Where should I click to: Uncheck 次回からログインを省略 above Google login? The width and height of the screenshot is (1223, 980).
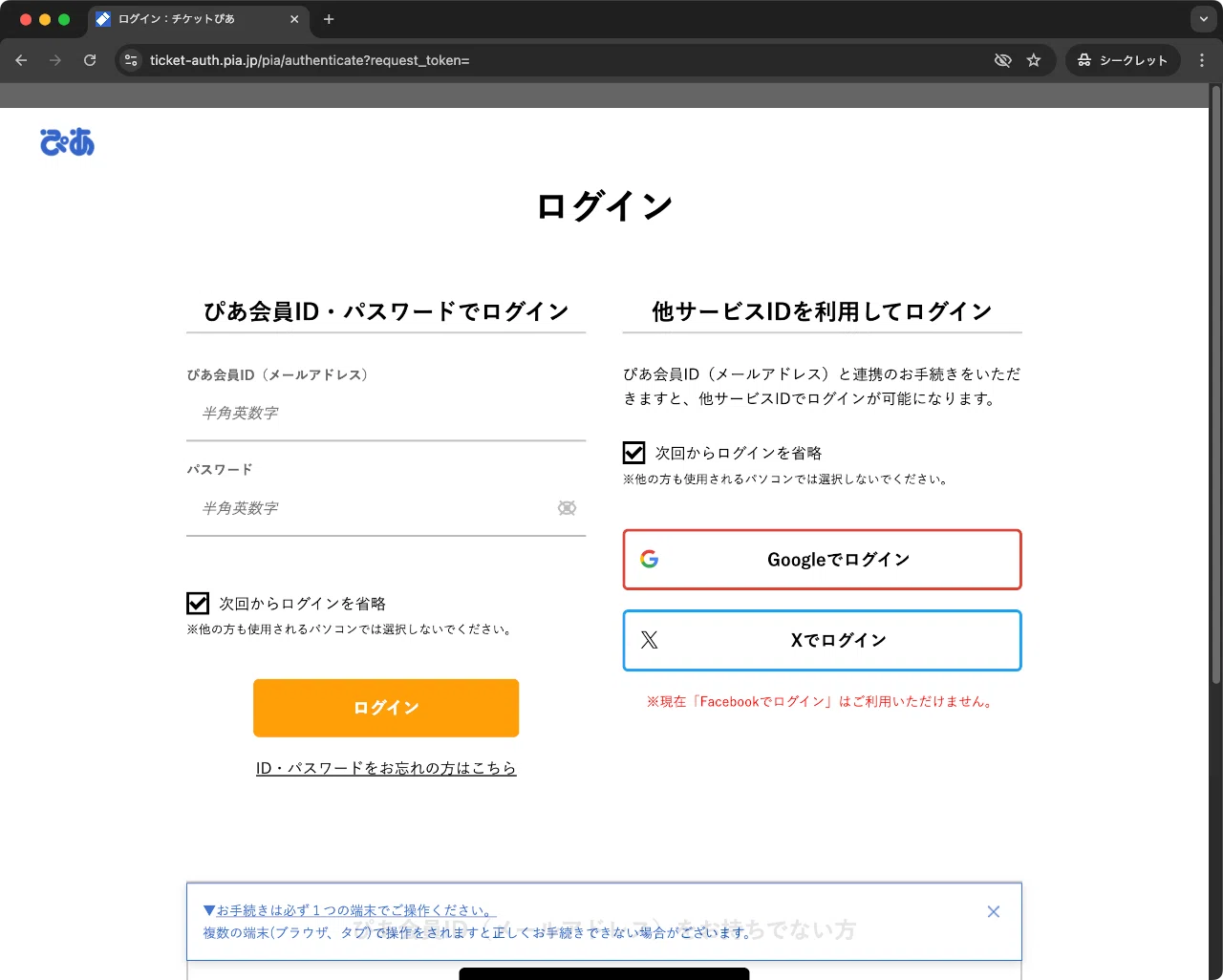pos(633,453)
